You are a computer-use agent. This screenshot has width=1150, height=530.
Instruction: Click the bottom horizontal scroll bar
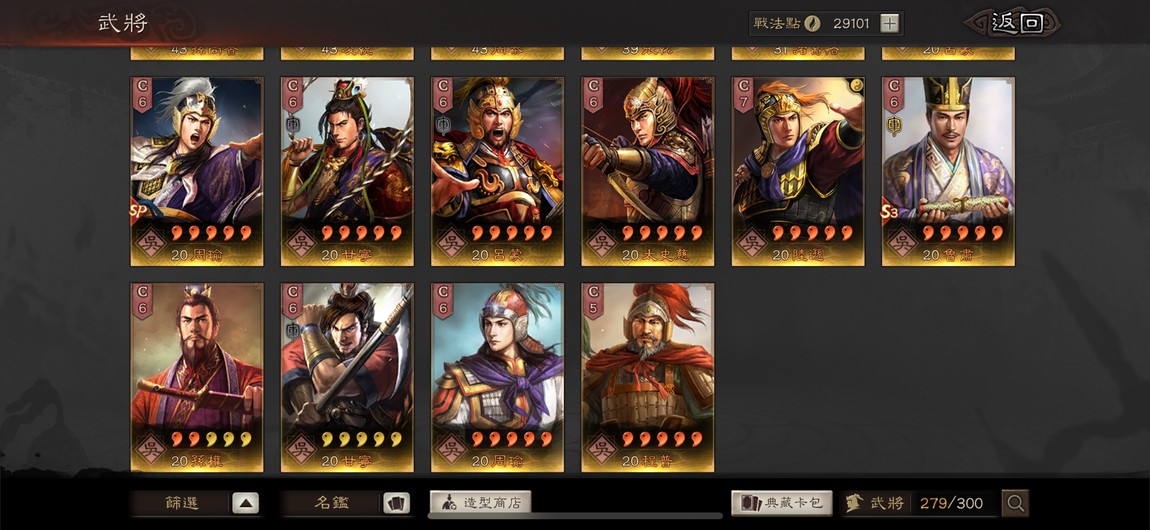click(x=575, y=515)
